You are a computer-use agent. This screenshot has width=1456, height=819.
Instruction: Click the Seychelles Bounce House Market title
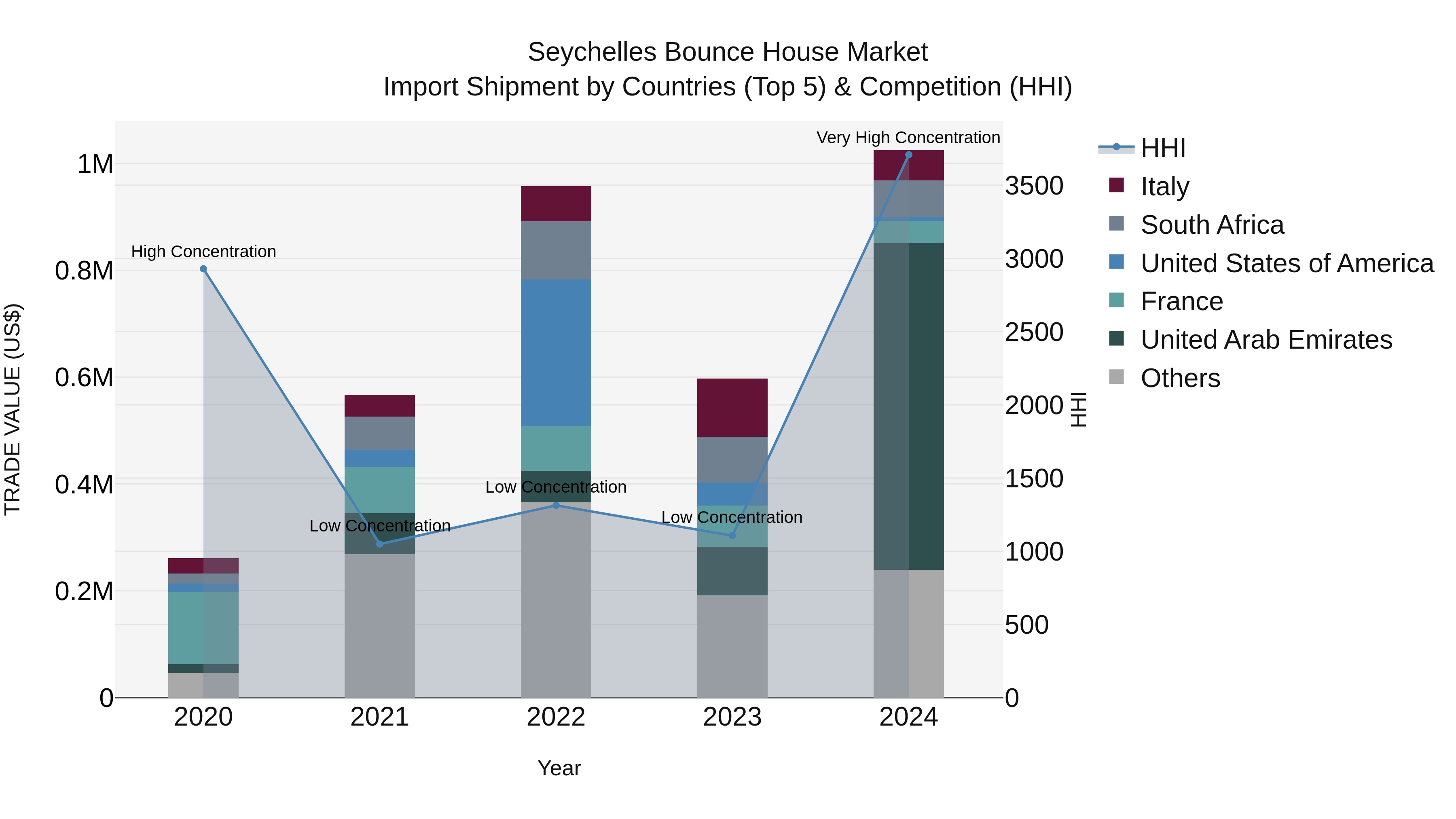pyautogui.click(x=728, y=52)
